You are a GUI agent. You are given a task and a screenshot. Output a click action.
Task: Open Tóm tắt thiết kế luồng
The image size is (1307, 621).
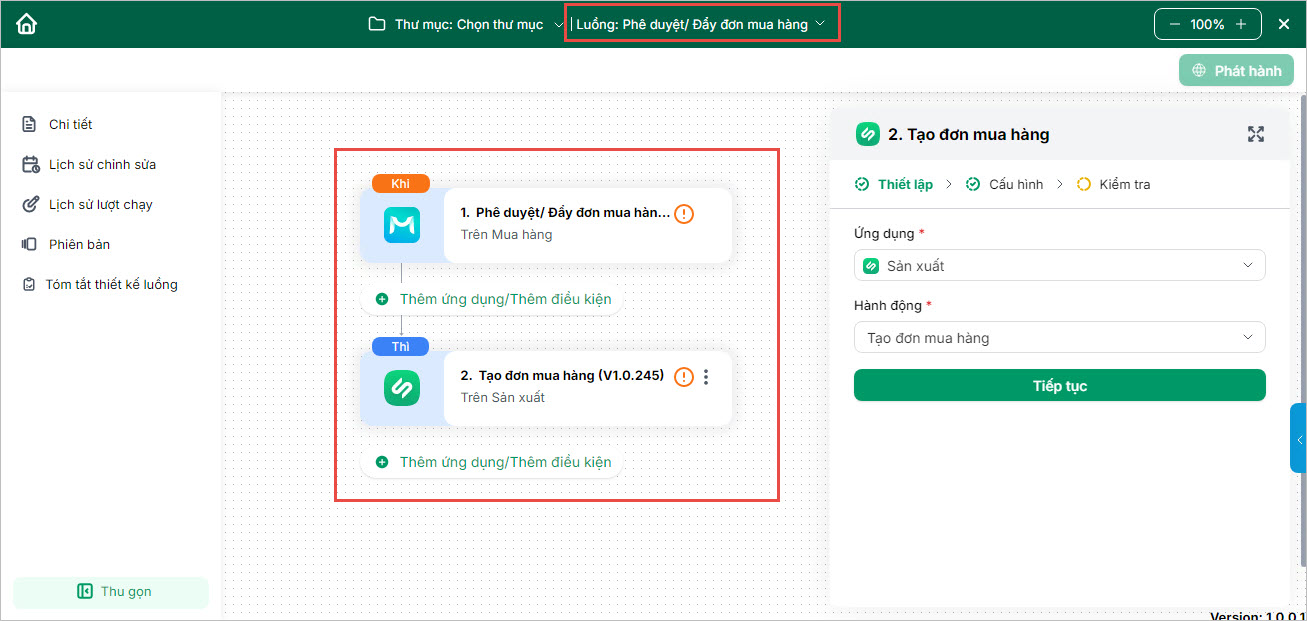(x=111, y=284)
